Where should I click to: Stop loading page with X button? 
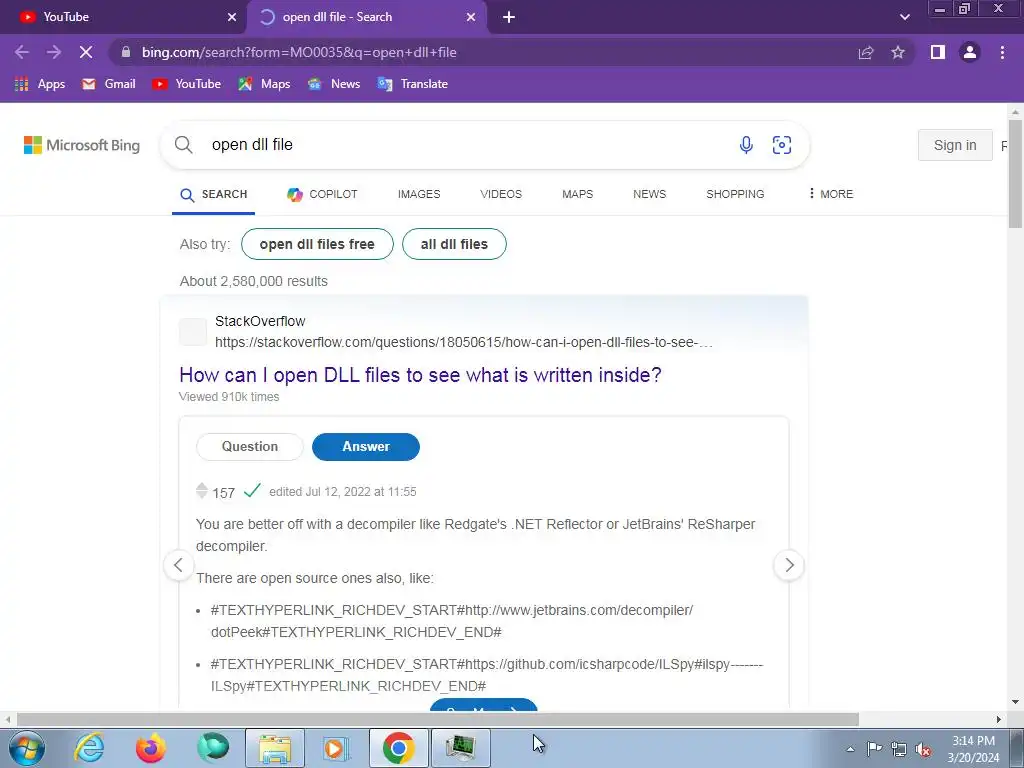coord(86,52)
